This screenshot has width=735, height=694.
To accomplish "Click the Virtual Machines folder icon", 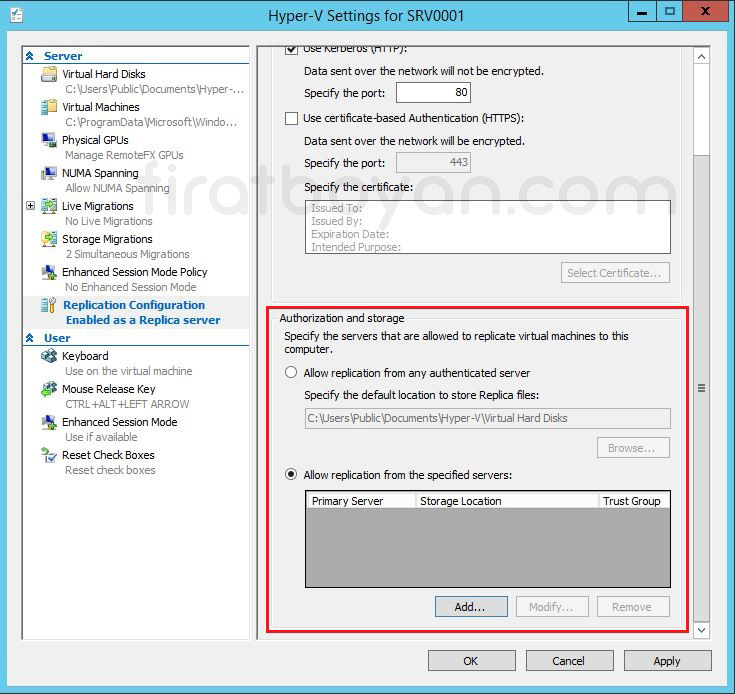I will (49, 107).
